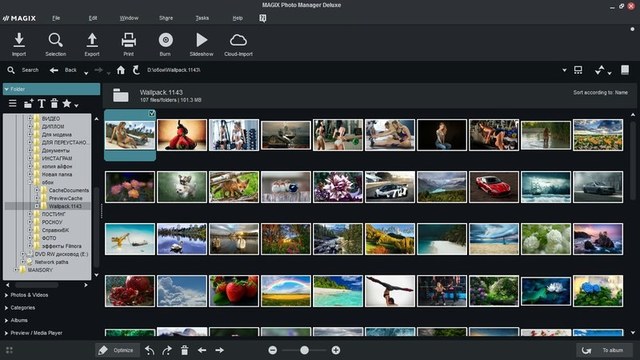Go to next image arrow in bottom bar

click(220, 350)
